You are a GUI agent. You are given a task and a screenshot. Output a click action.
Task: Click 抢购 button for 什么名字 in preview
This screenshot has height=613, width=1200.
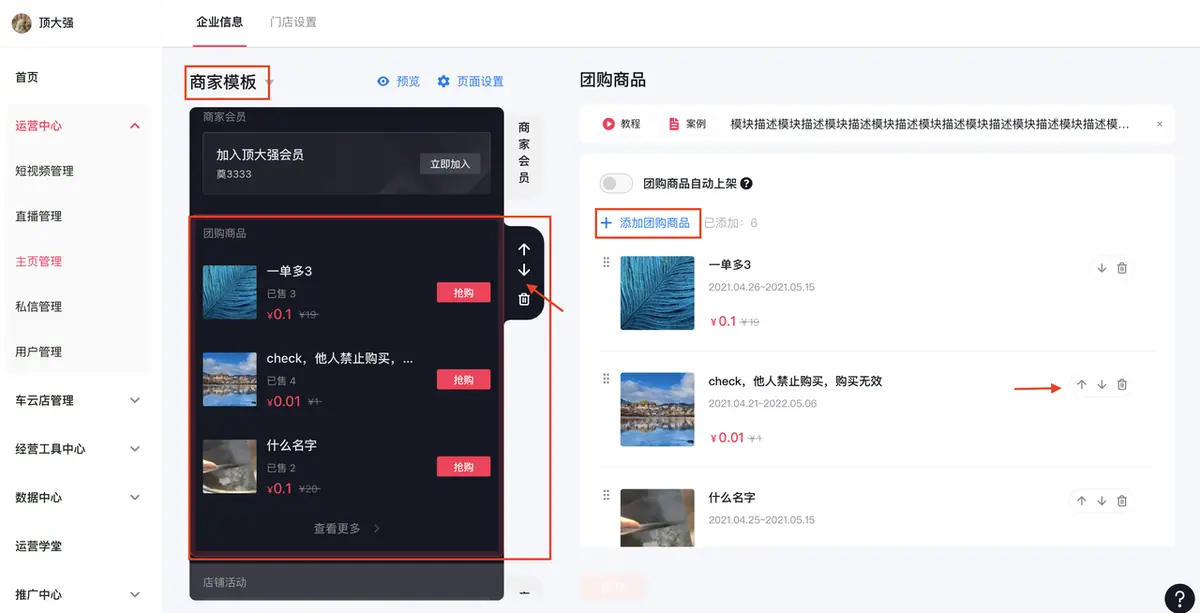(x=463, y=467)
